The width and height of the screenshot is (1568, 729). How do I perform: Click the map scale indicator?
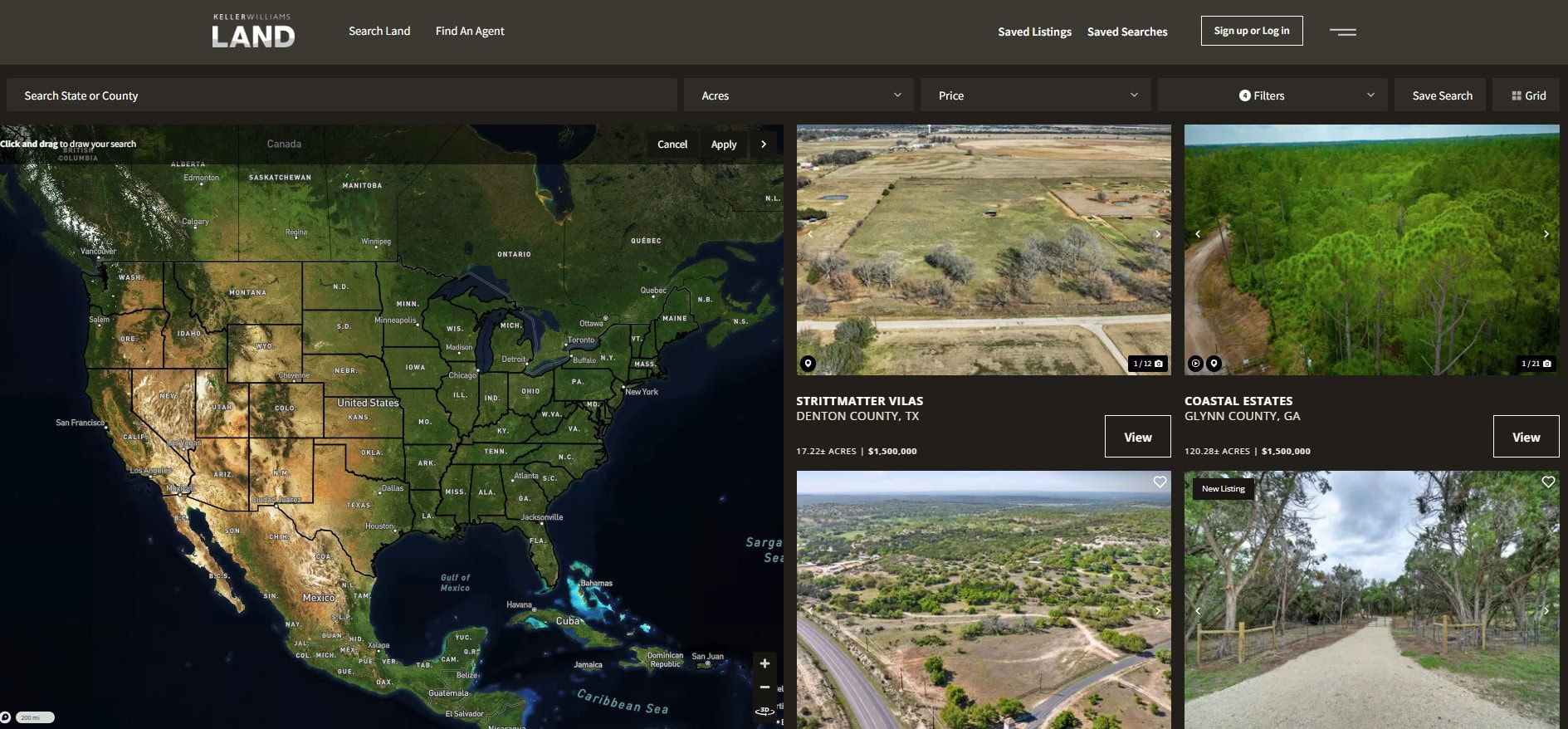(x=35, y=717)
